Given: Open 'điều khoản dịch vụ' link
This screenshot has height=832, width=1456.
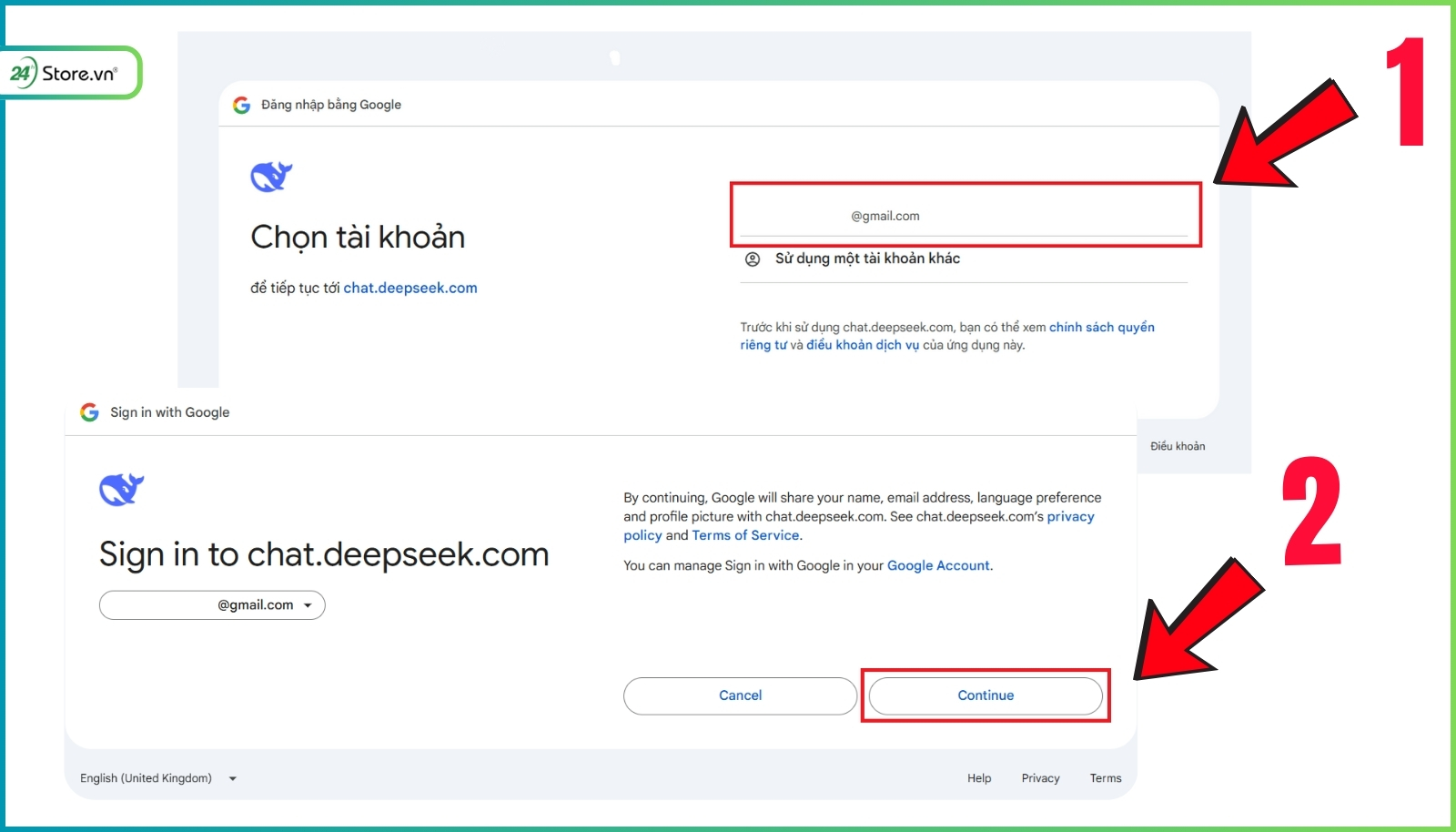Looking at the screenshot, I should 862,345.
